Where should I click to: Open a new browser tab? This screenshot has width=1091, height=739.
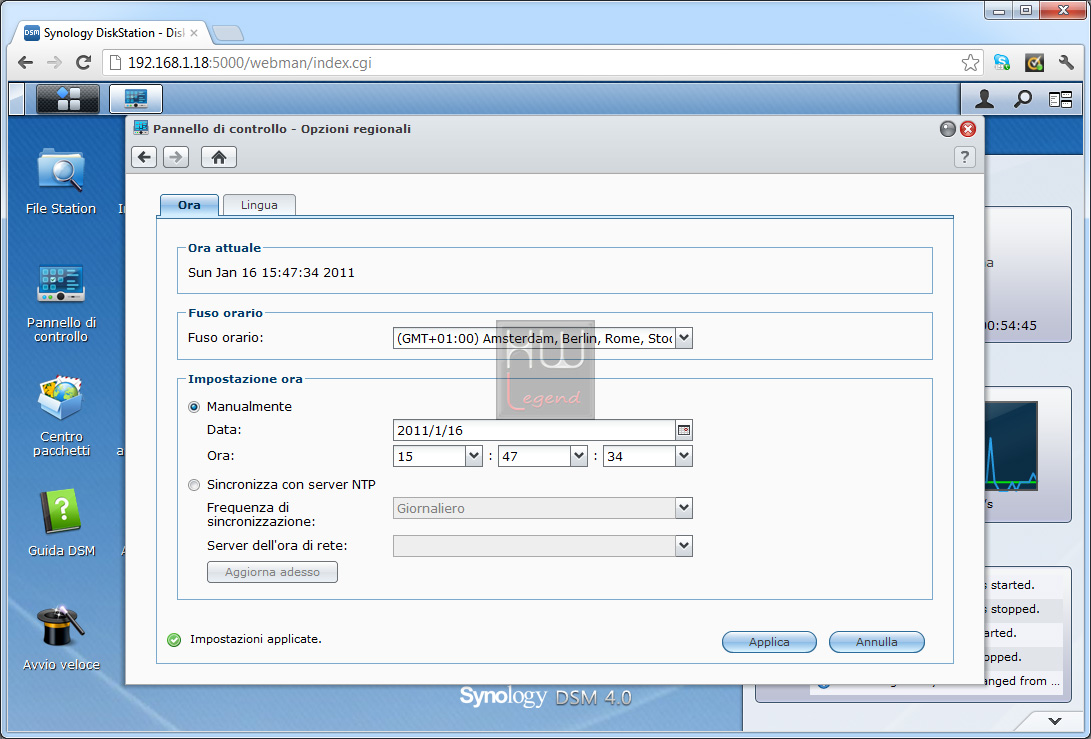click(228, 33)
